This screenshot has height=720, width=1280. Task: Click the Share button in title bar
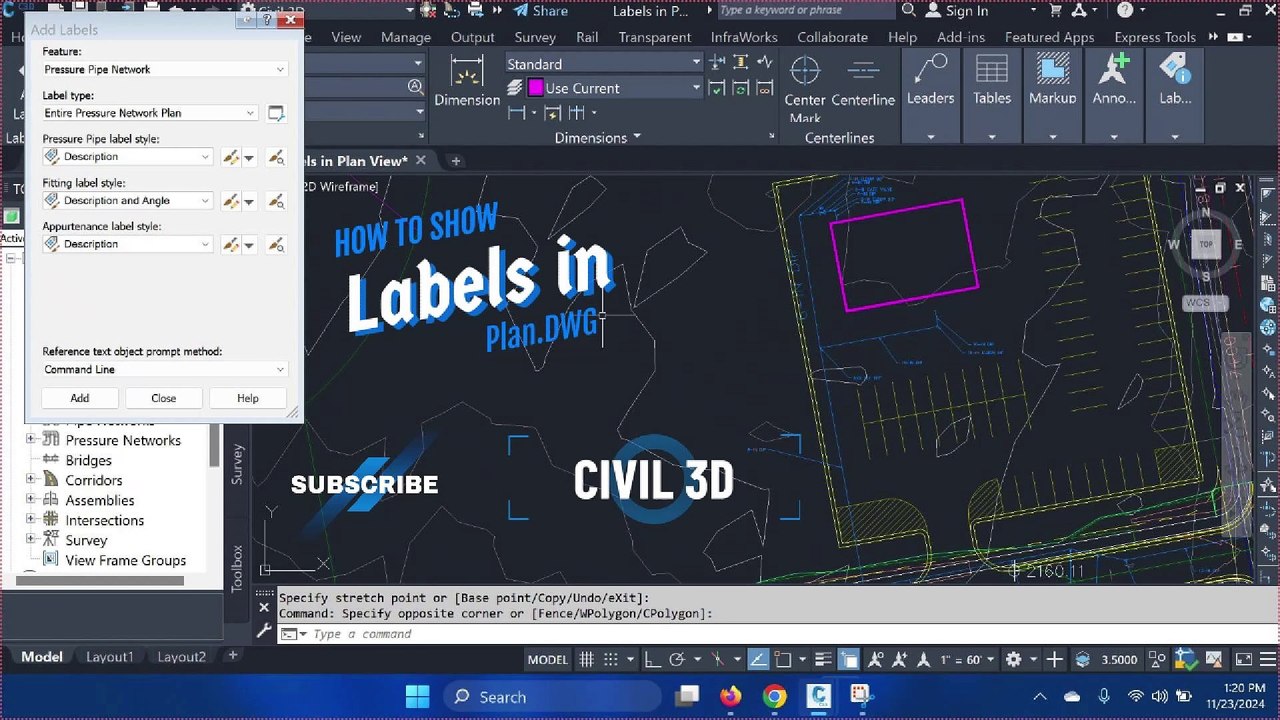click(540, 11)
